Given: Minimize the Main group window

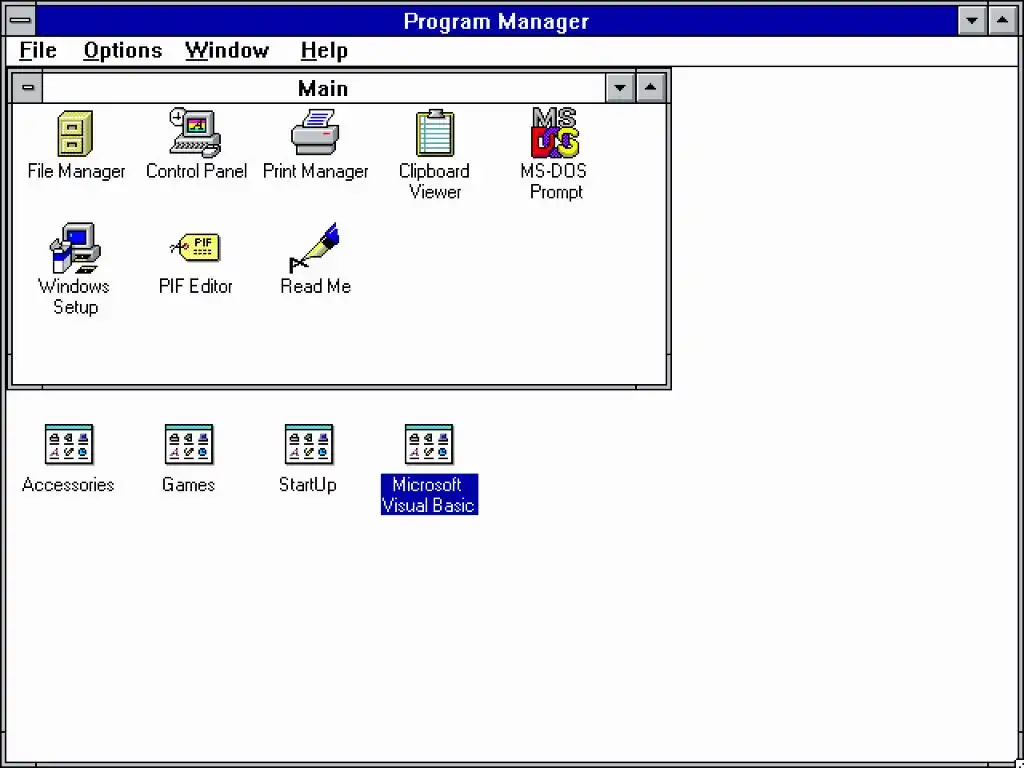Looking at the screenshot, I should pyautogui.click(x=620, y=88).
